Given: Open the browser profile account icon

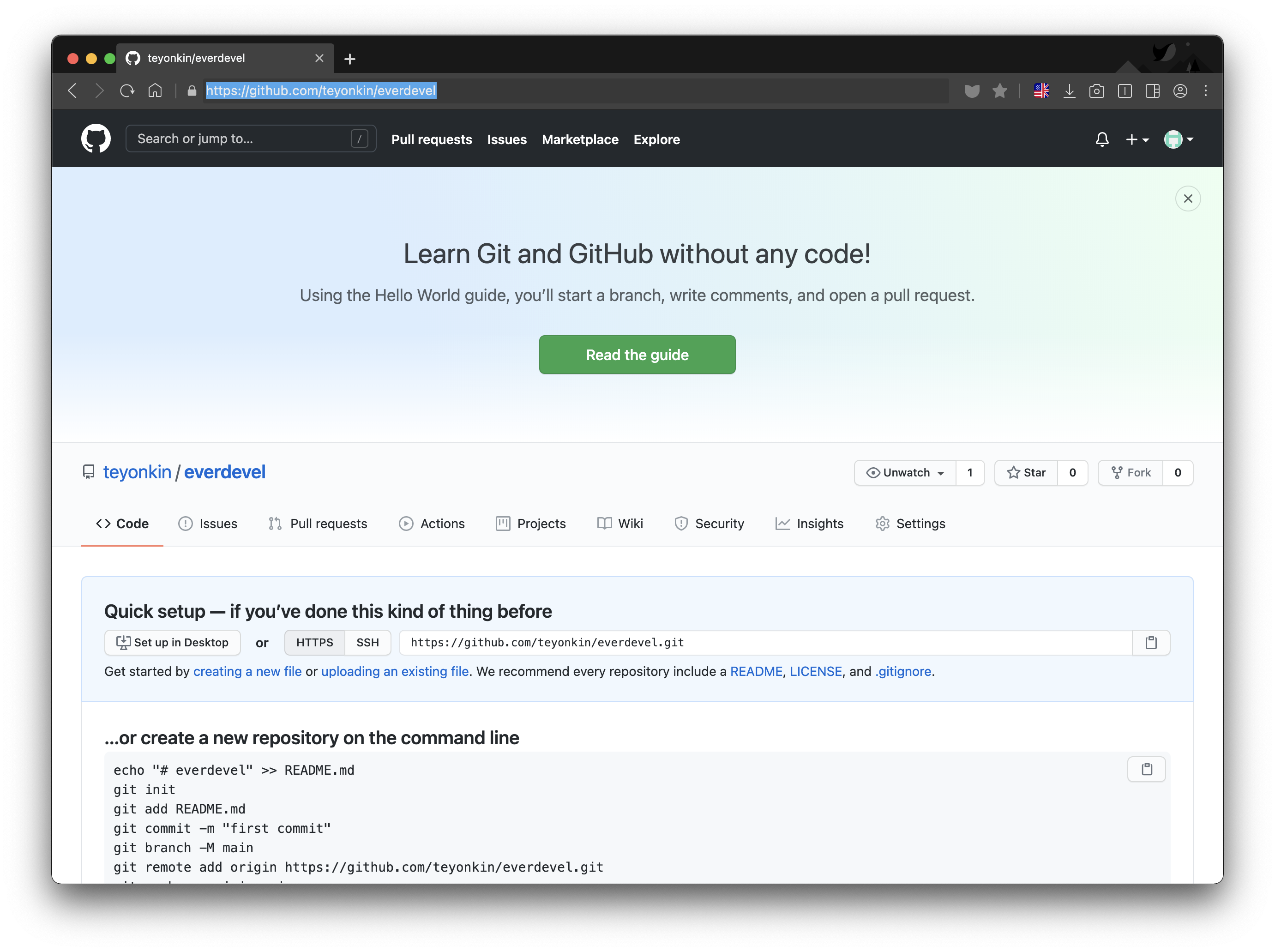Looking at the screenshot, I should click(x=1180, y=90).
